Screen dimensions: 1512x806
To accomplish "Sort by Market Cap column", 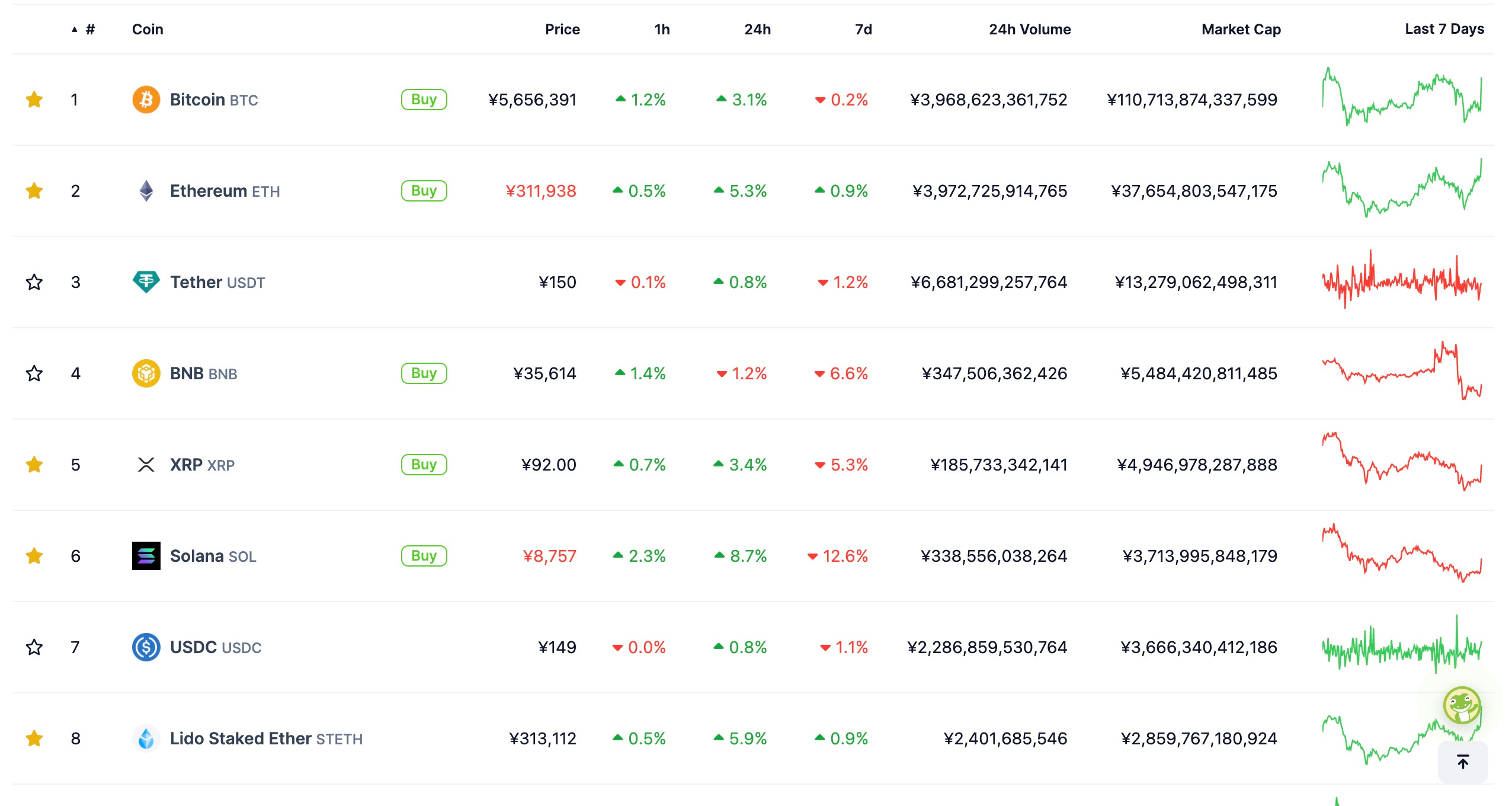I will tap(1241, 29).
